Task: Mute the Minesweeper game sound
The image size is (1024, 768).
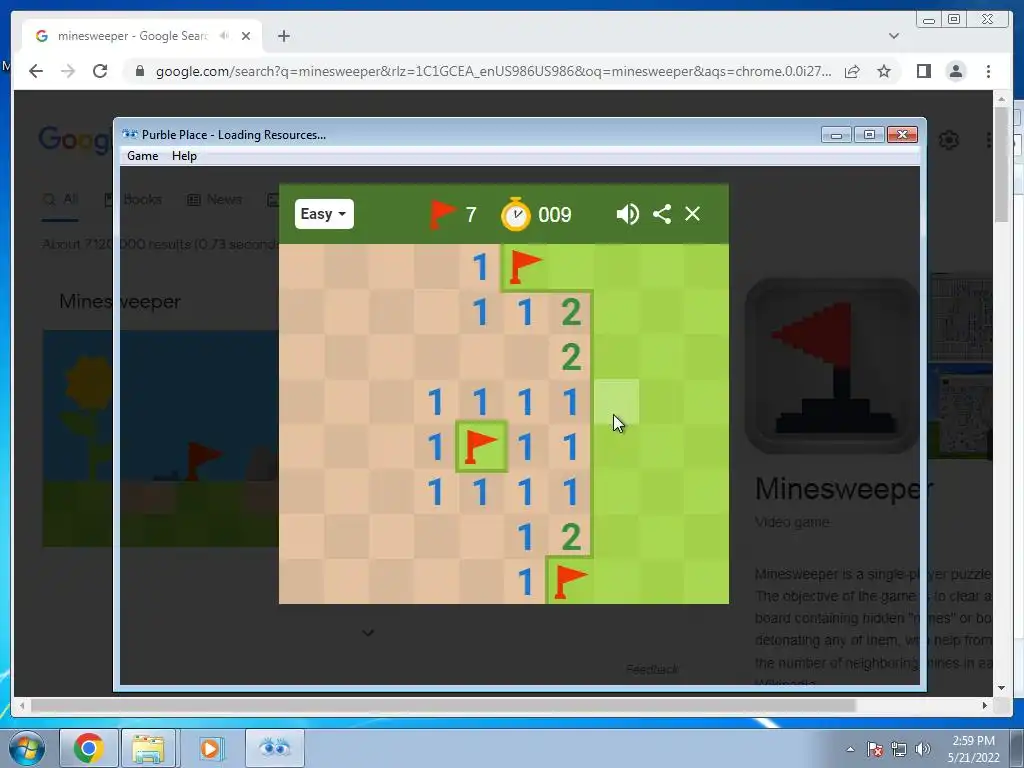Action: point(628,214)
